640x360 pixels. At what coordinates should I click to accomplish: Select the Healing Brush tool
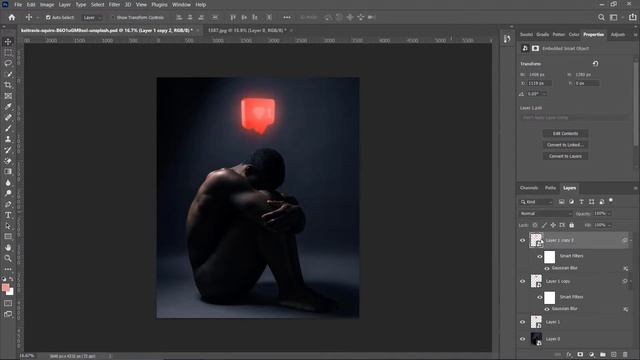pyautogui.click(x=8, y=118)
